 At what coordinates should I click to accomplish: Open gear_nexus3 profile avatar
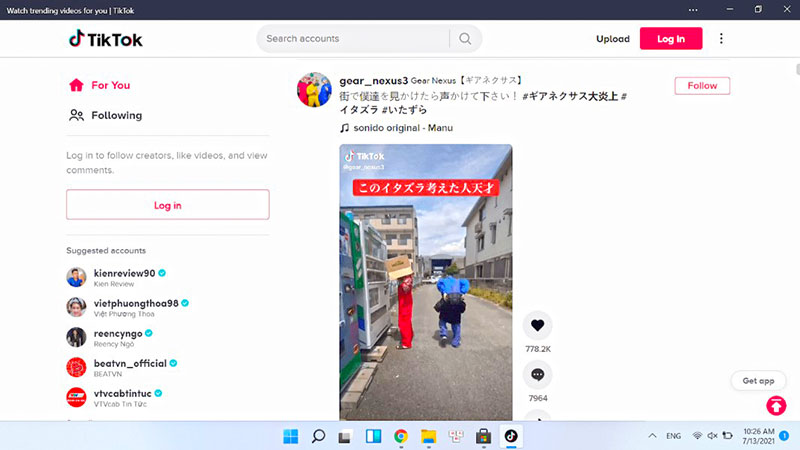[x=314, y=90]
